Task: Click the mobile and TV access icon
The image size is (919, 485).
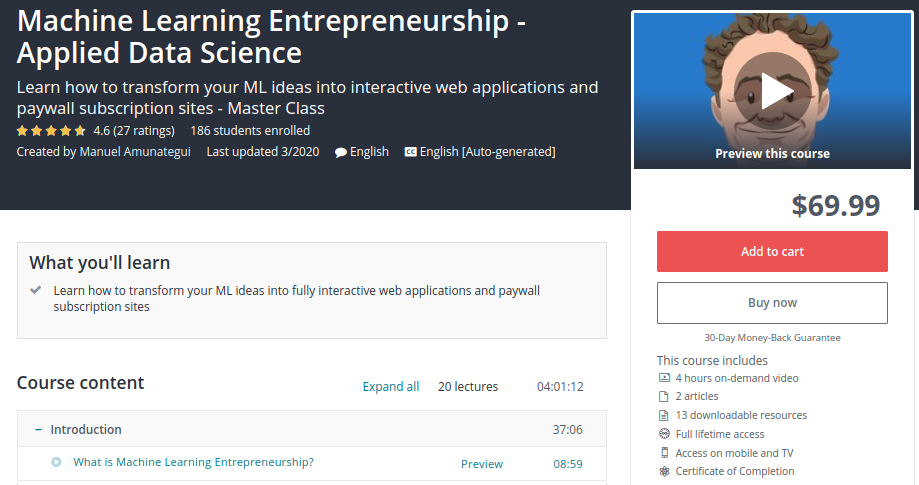Action: pos(664,453)
